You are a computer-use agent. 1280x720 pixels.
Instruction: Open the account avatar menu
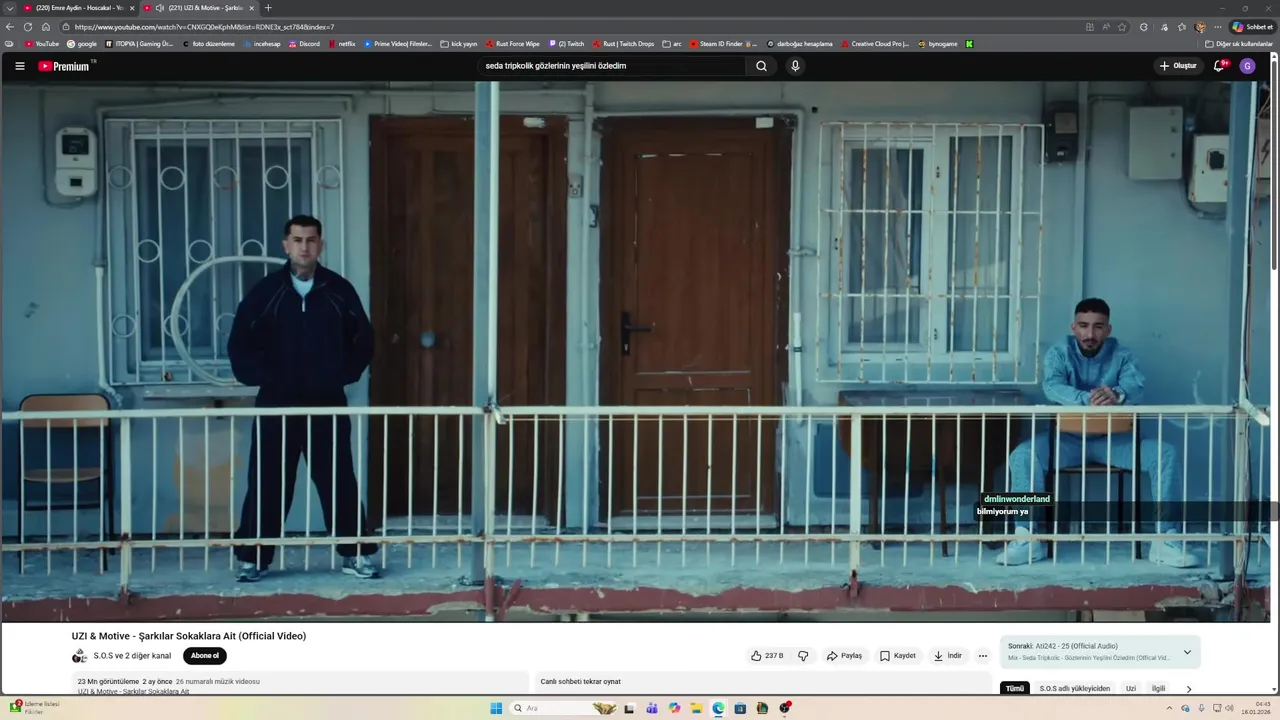[1247, 66]
